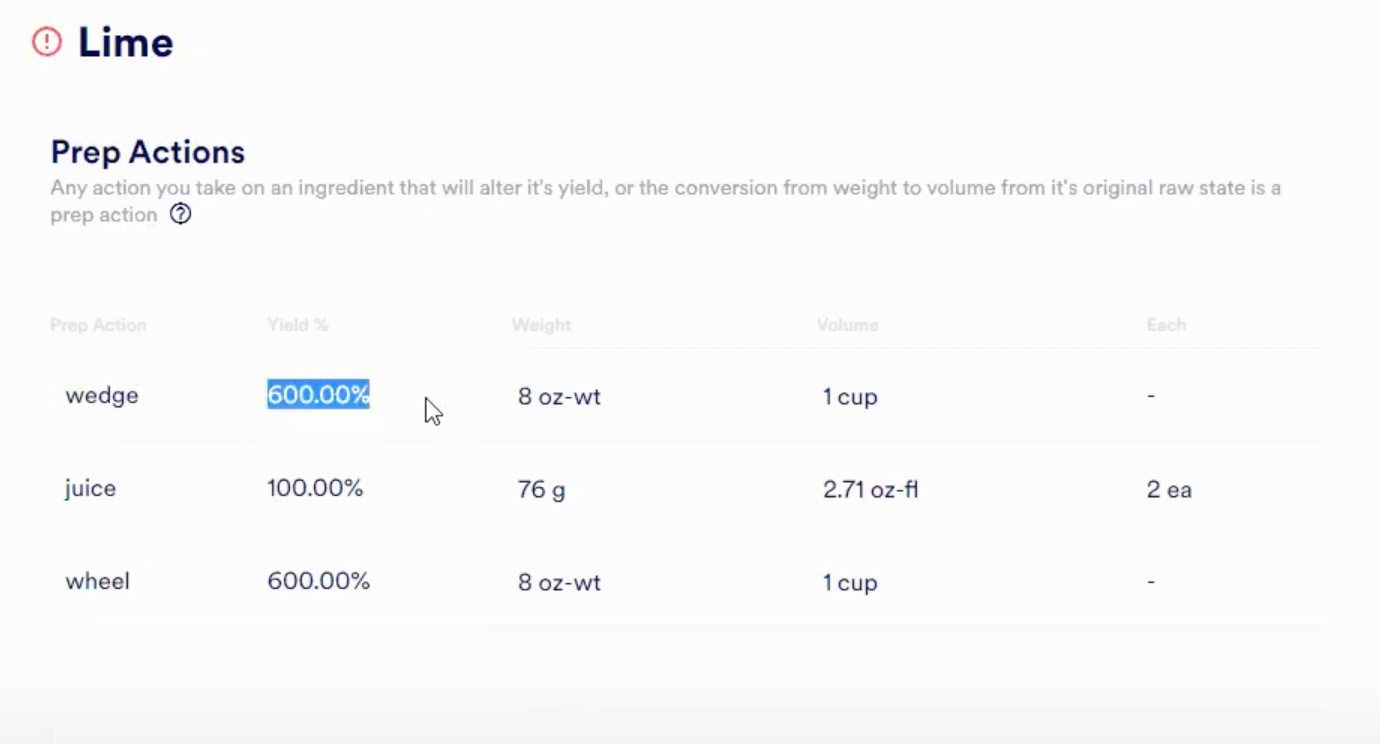This screenshot has width=1380, height=744.
Task: Click the wheel volume 1 cup cell
Action: pos(850,583)
